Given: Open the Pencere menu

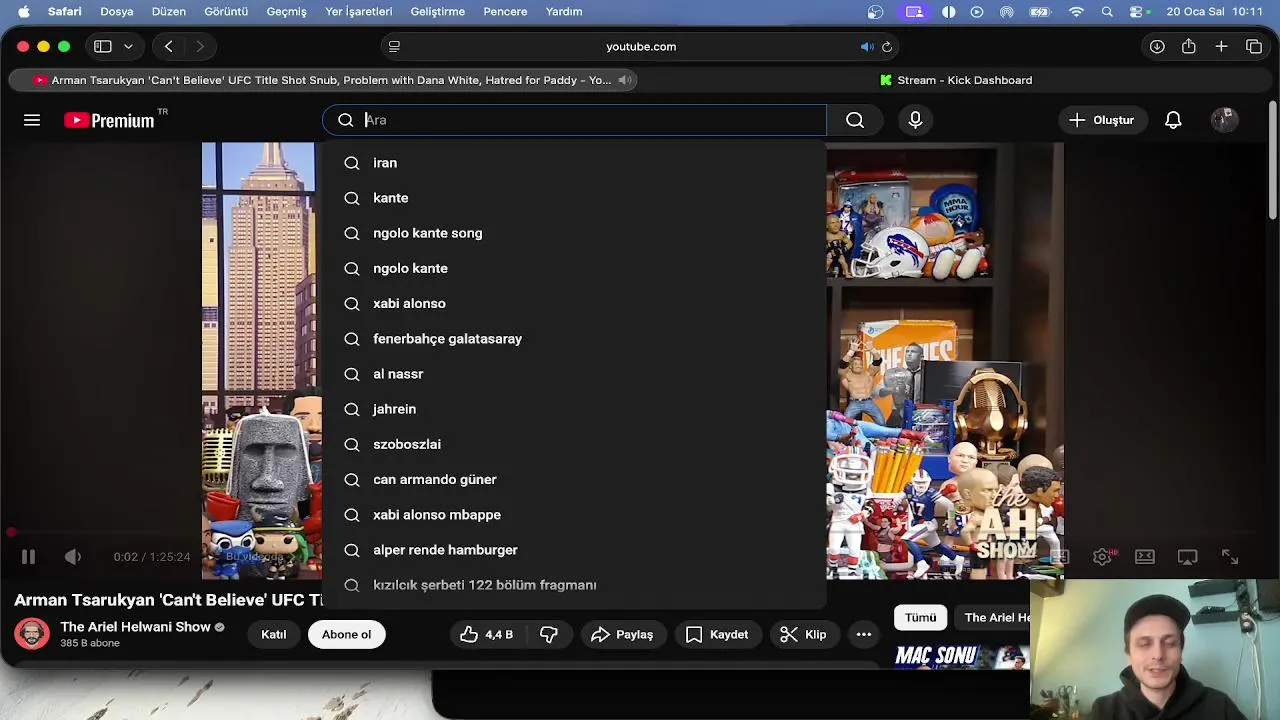Looking at the screenshot, I should point(505,11).
